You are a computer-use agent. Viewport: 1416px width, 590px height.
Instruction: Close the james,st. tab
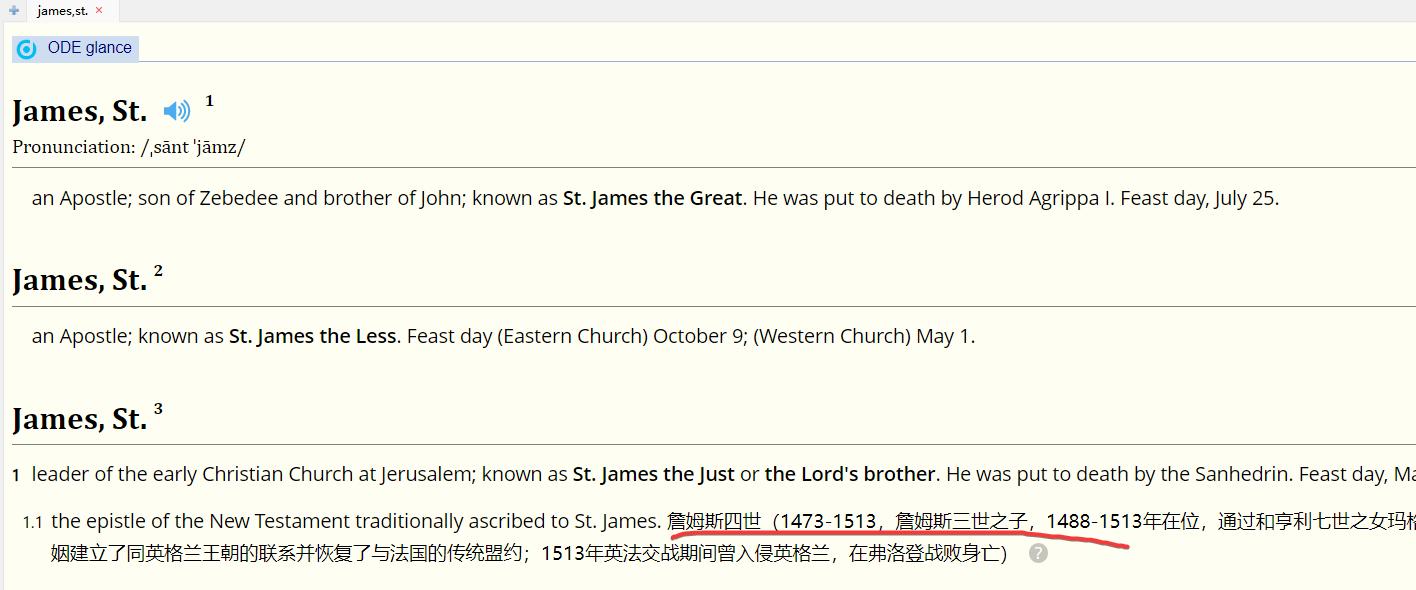pyautogui.click(x=99, y=10)
